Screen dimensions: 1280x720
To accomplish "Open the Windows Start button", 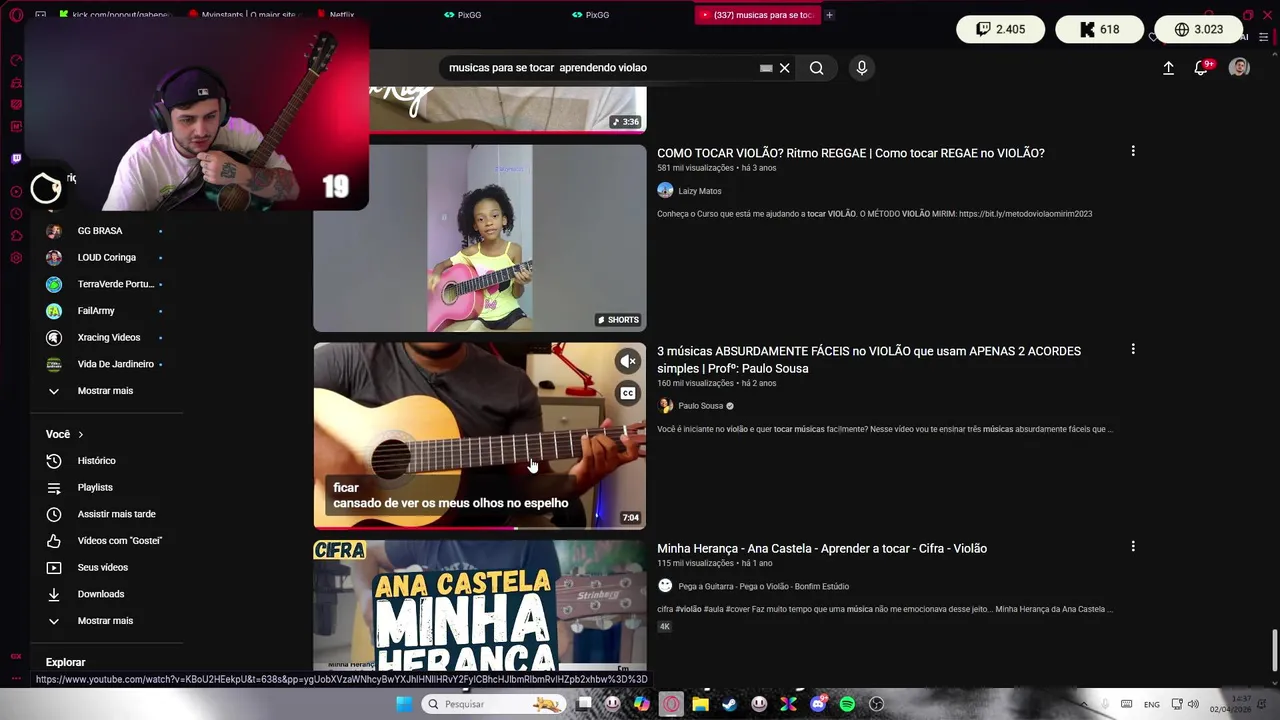I will click(x=404, y=704).
